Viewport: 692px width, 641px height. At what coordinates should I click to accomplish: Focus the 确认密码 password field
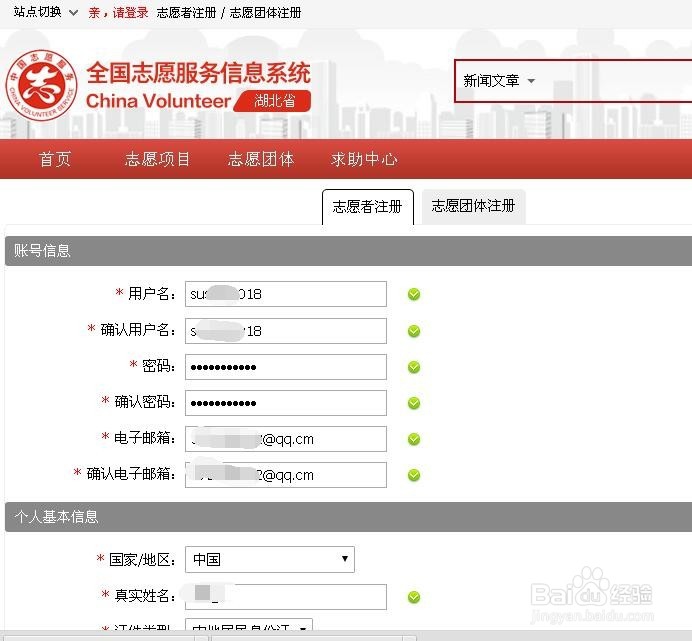(x=286, y=403)
